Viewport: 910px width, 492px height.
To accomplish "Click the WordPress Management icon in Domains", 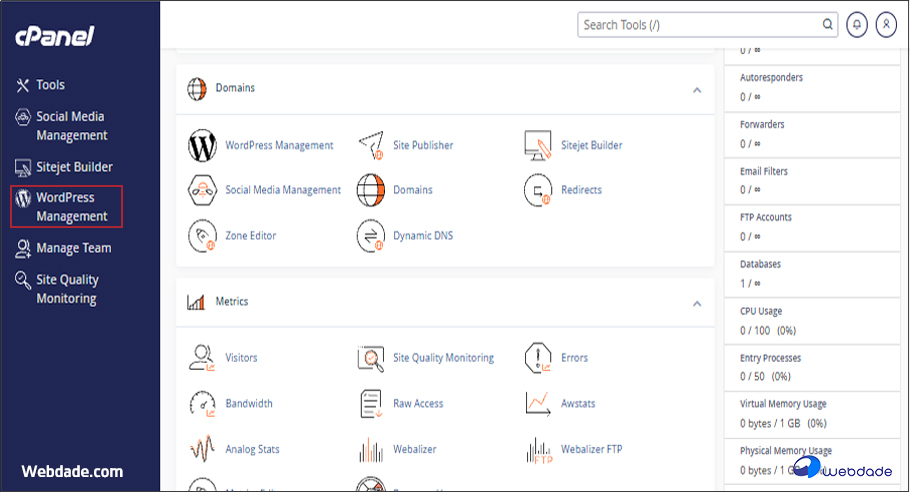I will click(202, 146).
